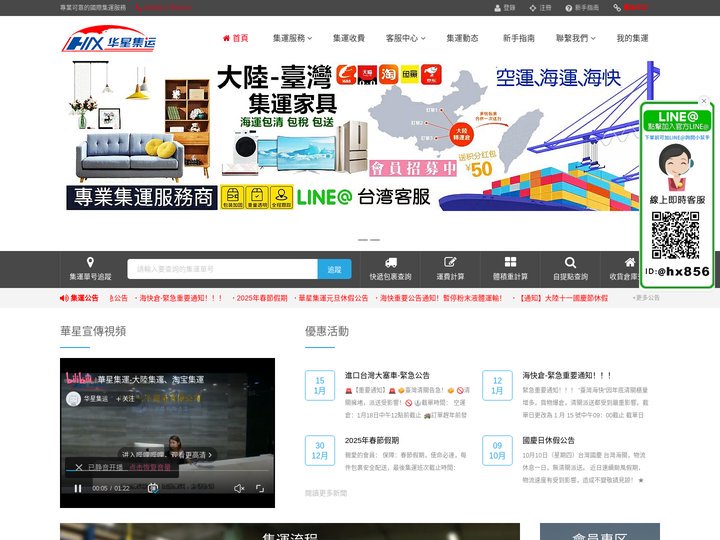Click the 华星集运 channel avatar in video

73,399
